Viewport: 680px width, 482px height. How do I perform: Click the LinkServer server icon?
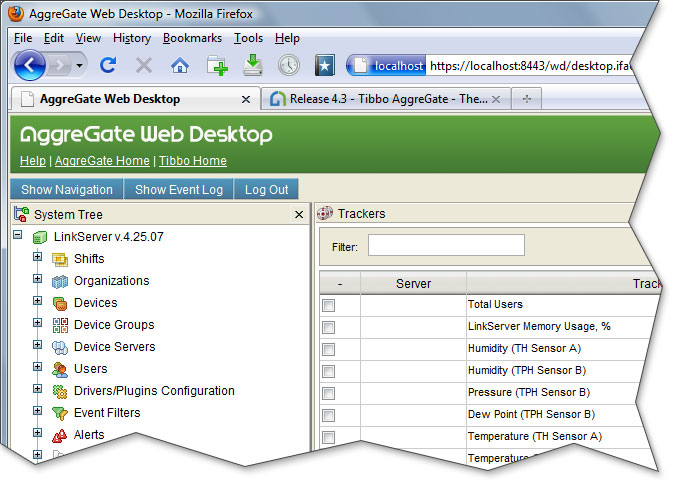pyautogui.click(x=40, y=237)
